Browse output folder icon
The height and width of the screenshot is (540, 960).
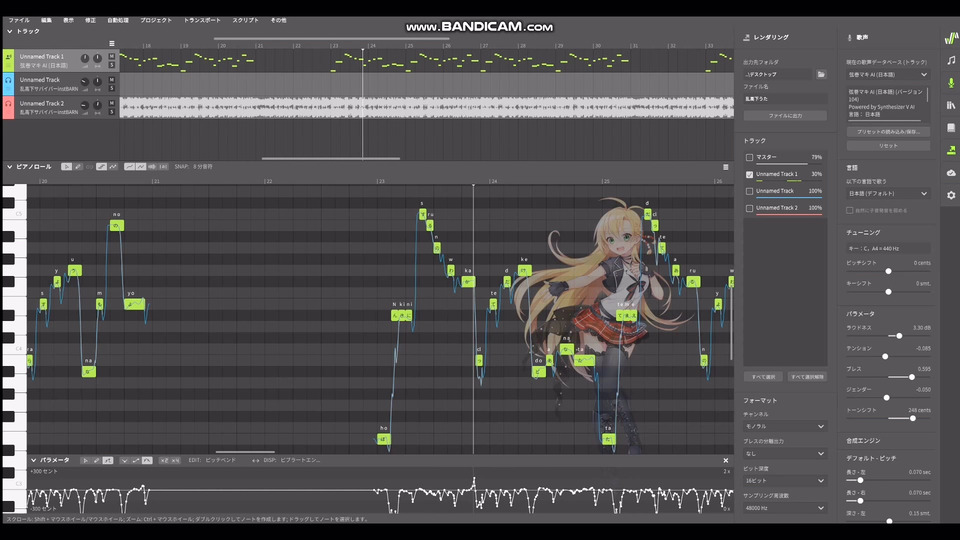[x=821, y=74]
